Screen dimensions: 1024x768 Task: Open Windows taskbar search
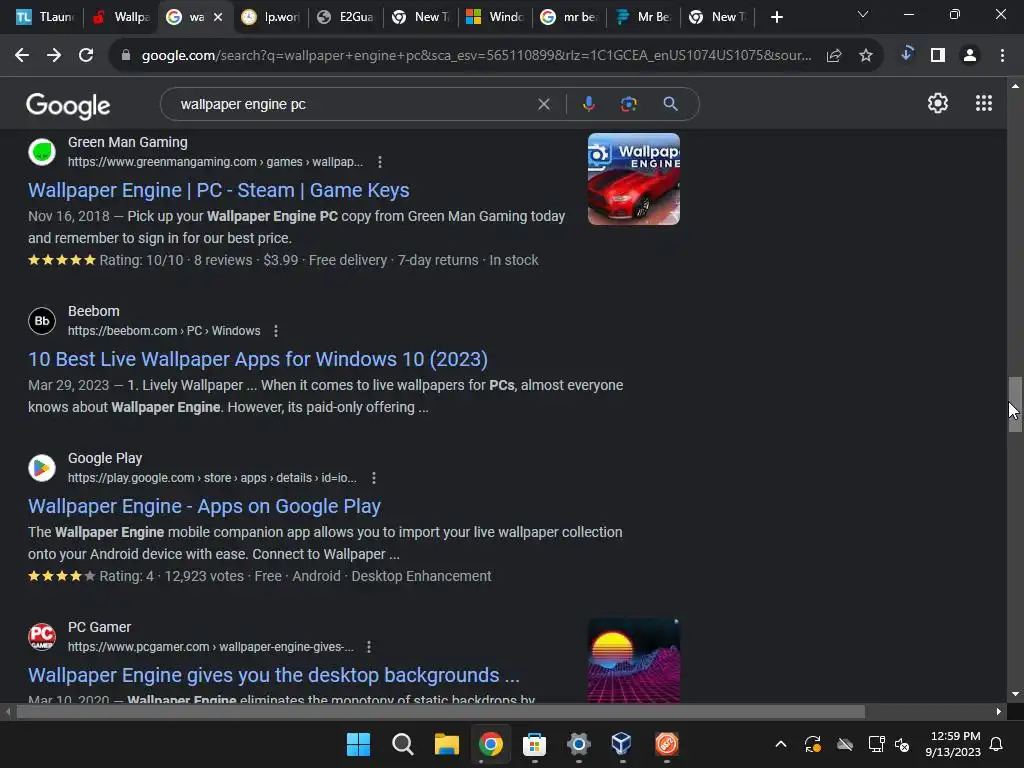402,744
